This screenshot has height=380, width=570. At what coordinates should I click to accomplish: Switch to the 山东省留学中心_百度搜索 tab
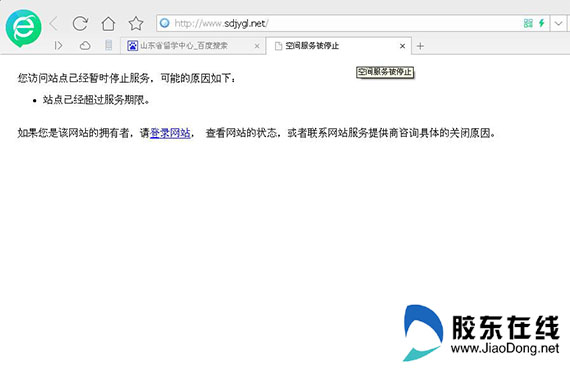point(189,46)
